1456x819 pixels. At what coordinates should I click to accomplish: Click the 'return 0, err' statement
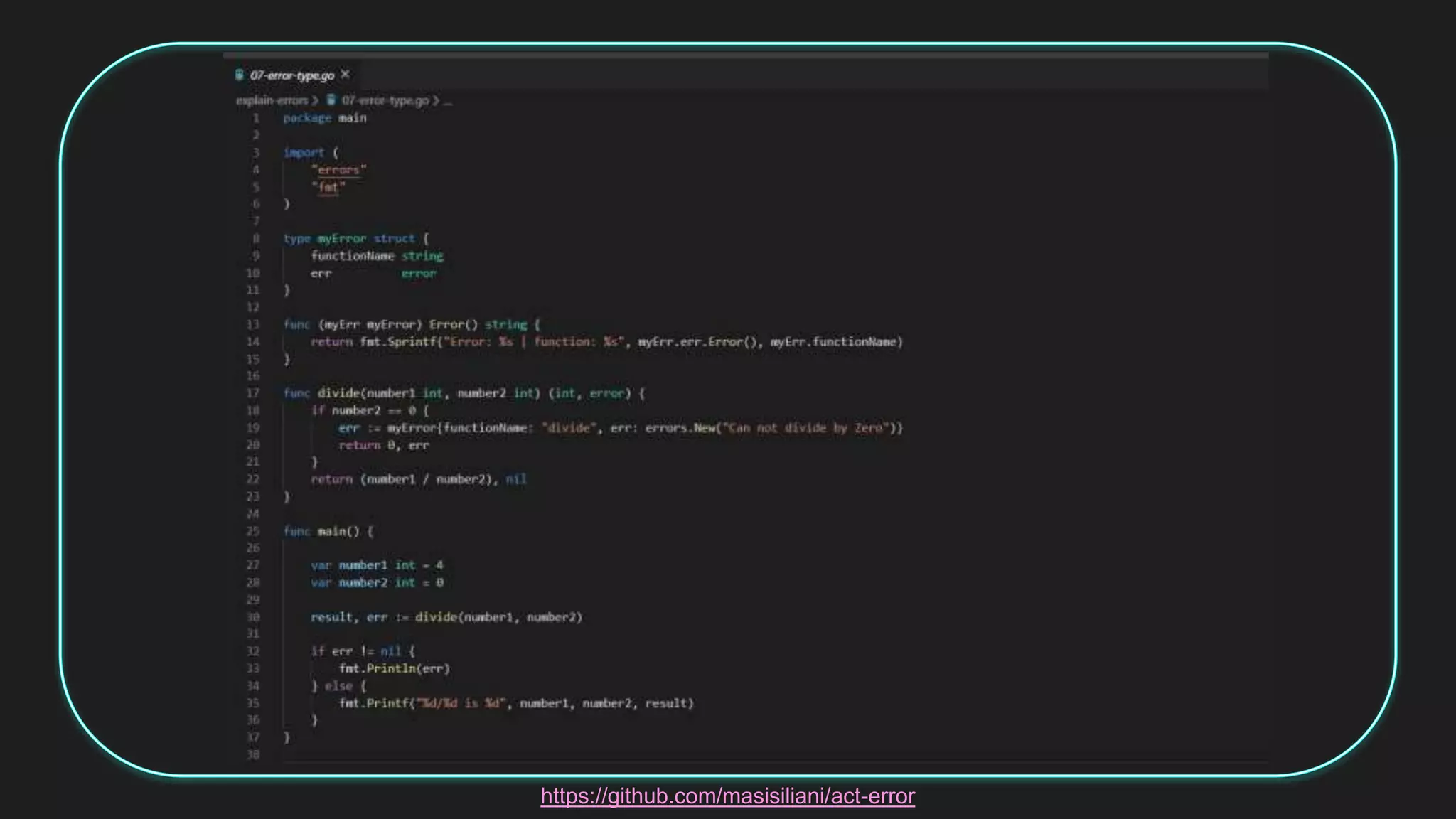(x=384, y=445)
